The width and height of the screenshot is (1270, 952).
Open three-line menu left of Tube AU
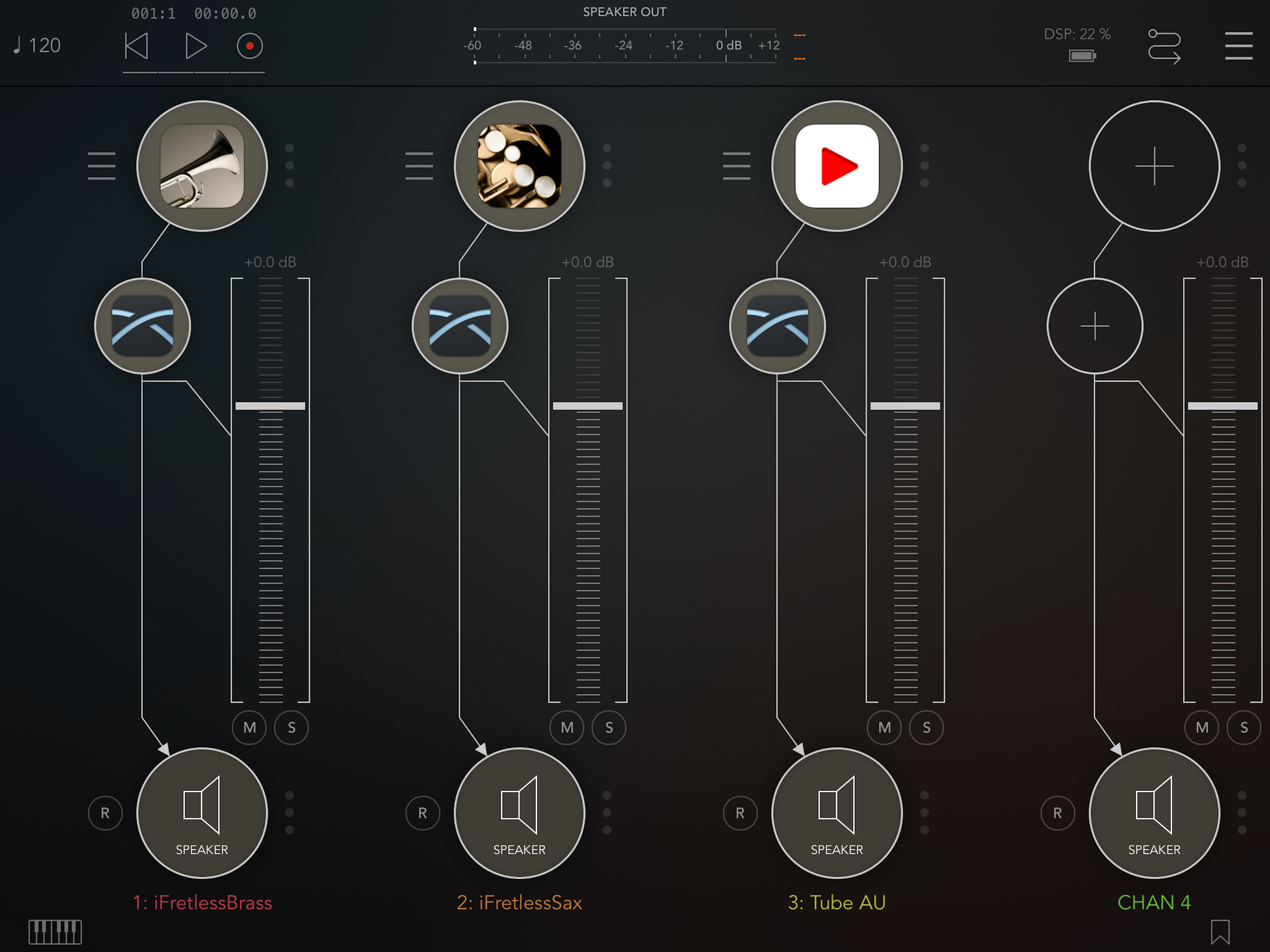737,166
